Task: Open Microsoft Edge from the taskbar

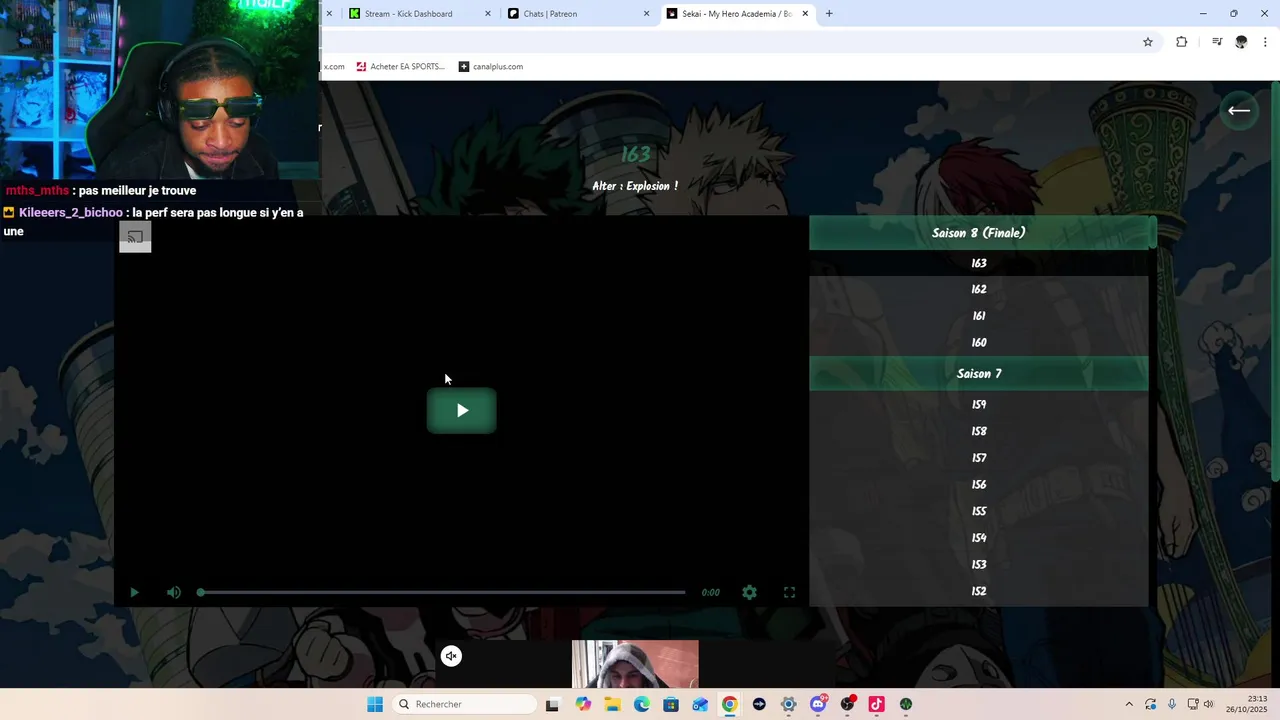Action: point(642,704)
